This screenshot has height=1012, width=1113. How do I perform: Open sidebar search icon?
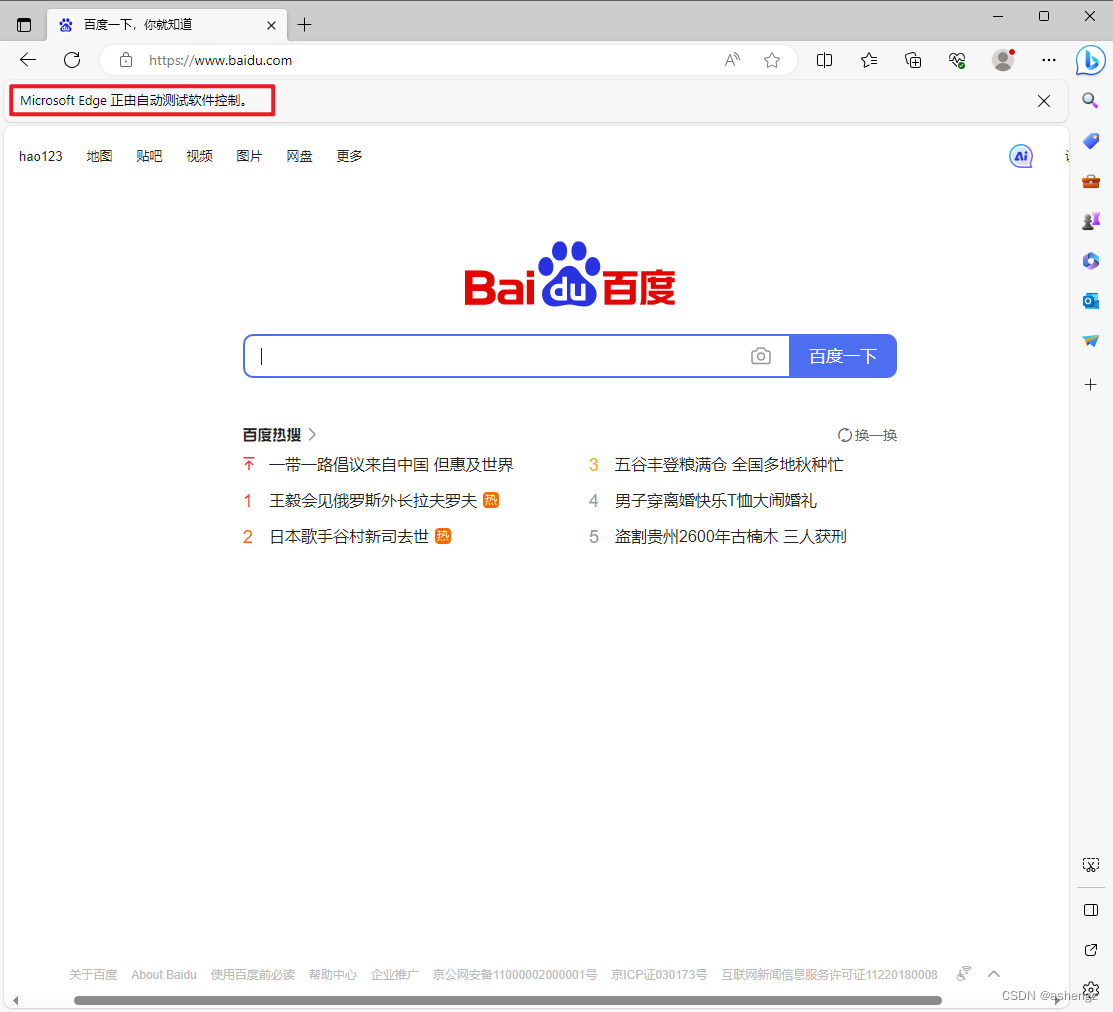coord(1090,100)
